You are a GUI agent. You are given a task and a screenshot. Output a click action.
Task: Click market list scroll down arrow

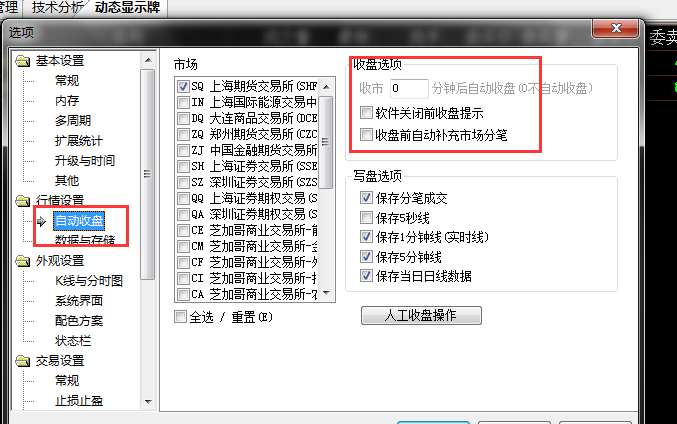click(326, 293)
